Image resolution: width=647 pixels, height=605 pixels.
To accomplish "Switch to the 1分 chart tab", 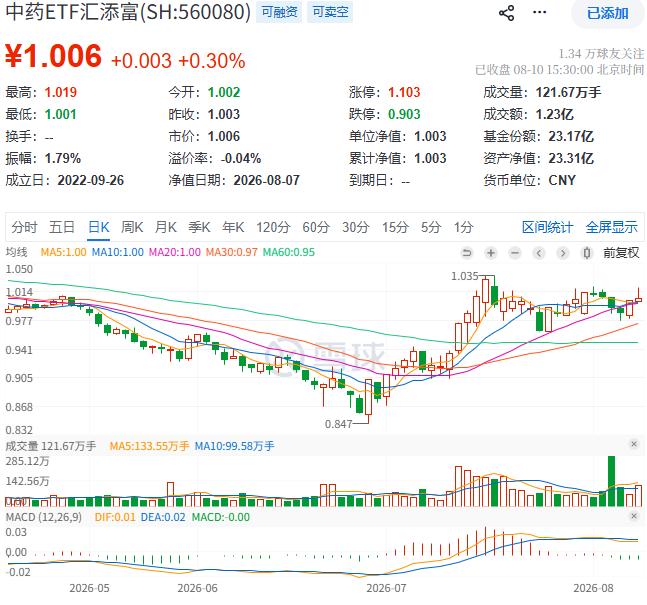I will tap(463, 227).
